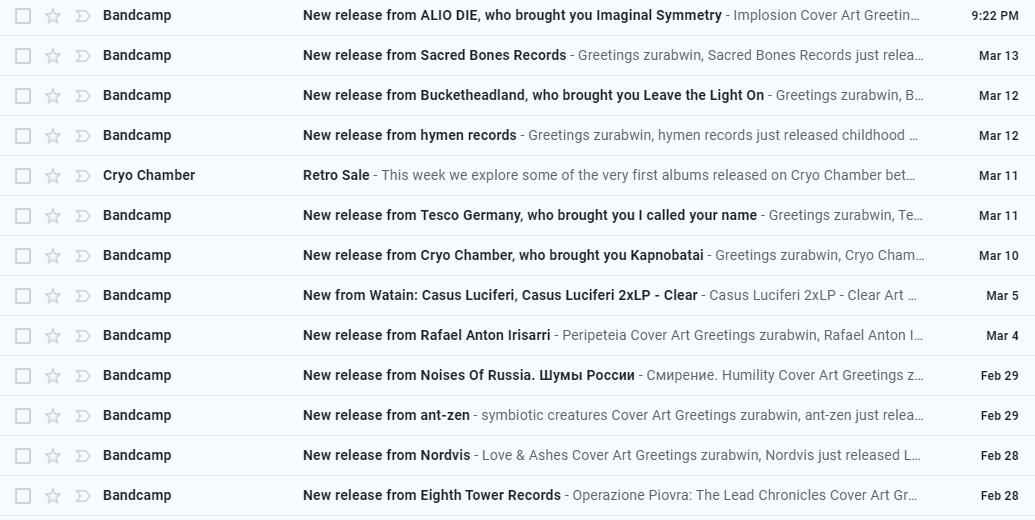Tick the Cryo Chamber Kapnobatai email checkbox
1035x520 pixels.
[23, 256]
